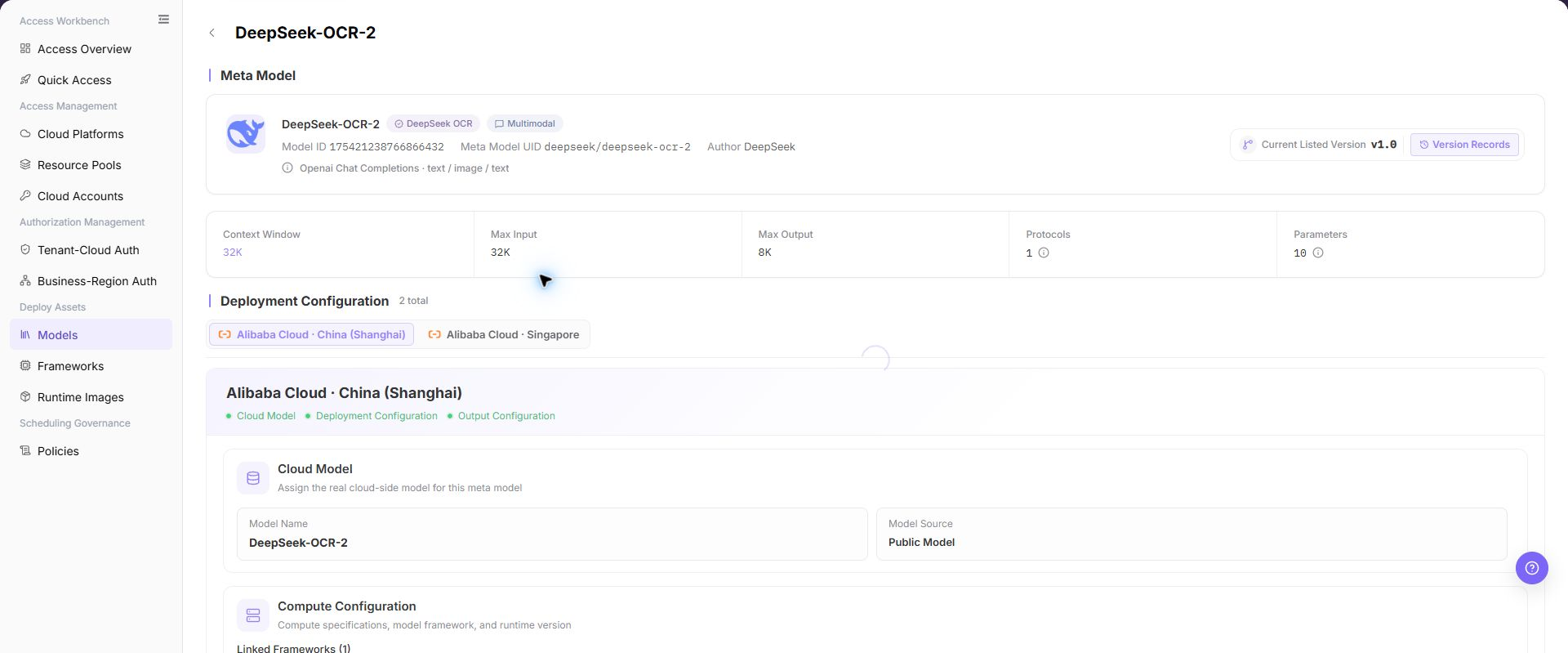1568x653 pixels.
Task: Go to Quick Access
Action: tap(91, 80)
